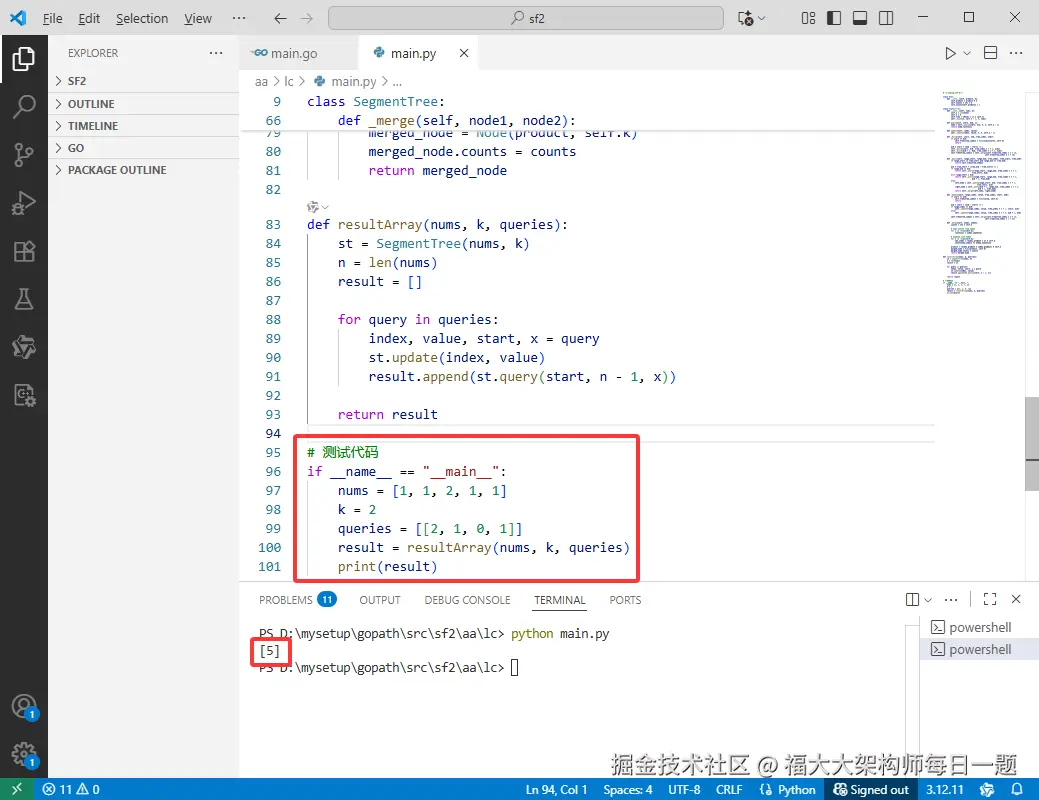Open the Copilot chat icon in title bar
The height and width of the screenshot is (800, 1039).
point(745,18)
